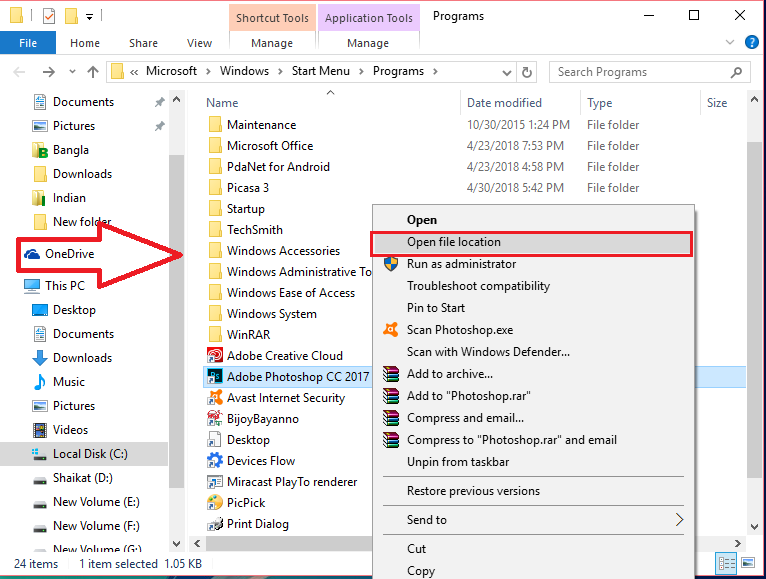Click Microsoft in the address path

tap(171, 71)
